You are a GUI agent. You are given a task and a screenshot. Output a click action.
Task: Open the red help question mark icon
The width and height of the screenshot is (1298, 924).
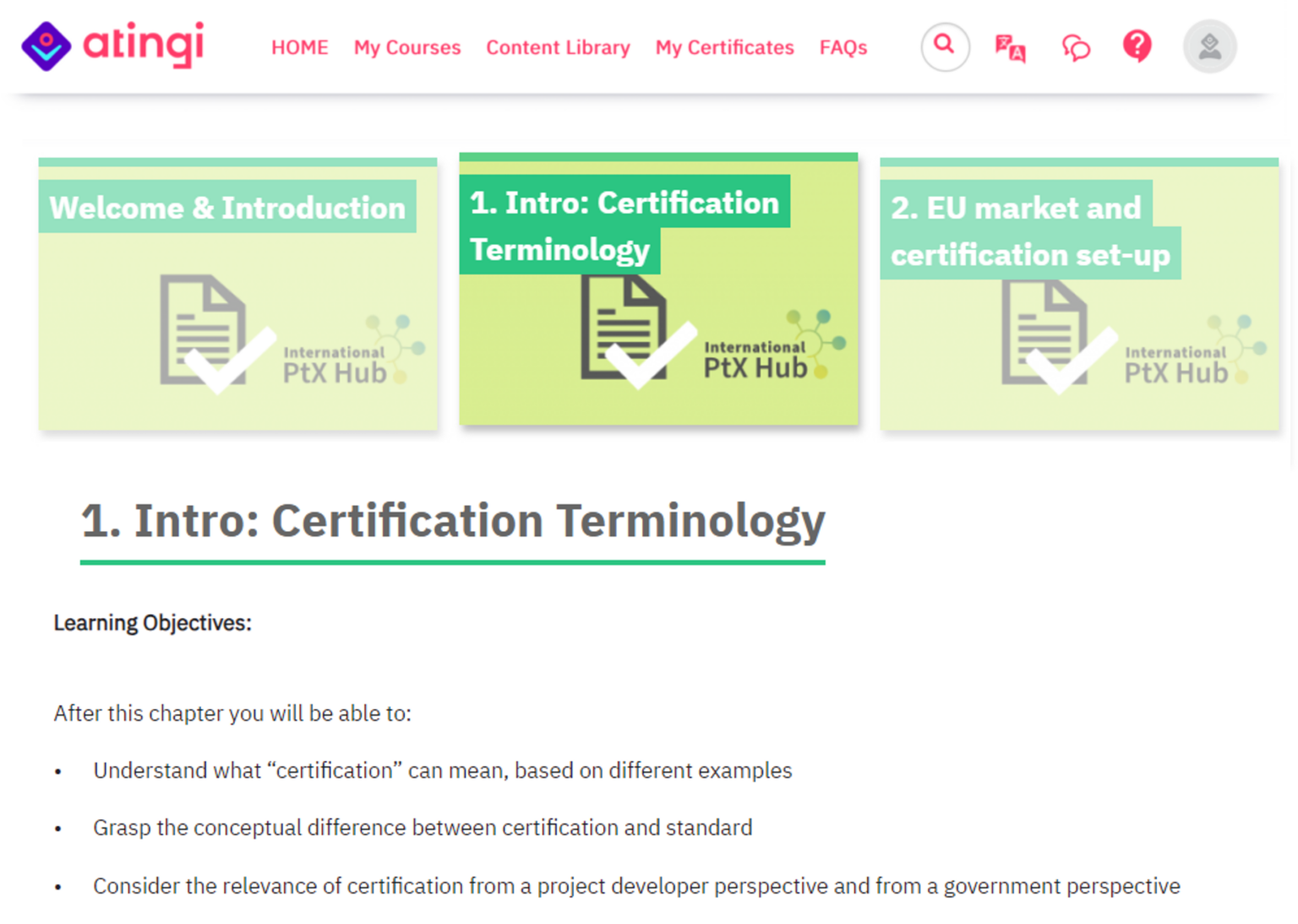click(x=1137, y=47)
